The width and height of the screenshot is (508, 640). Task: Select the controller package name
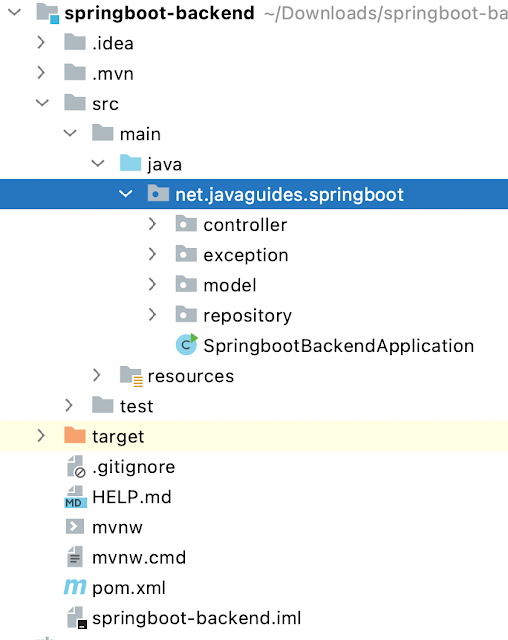click(245, 225)
